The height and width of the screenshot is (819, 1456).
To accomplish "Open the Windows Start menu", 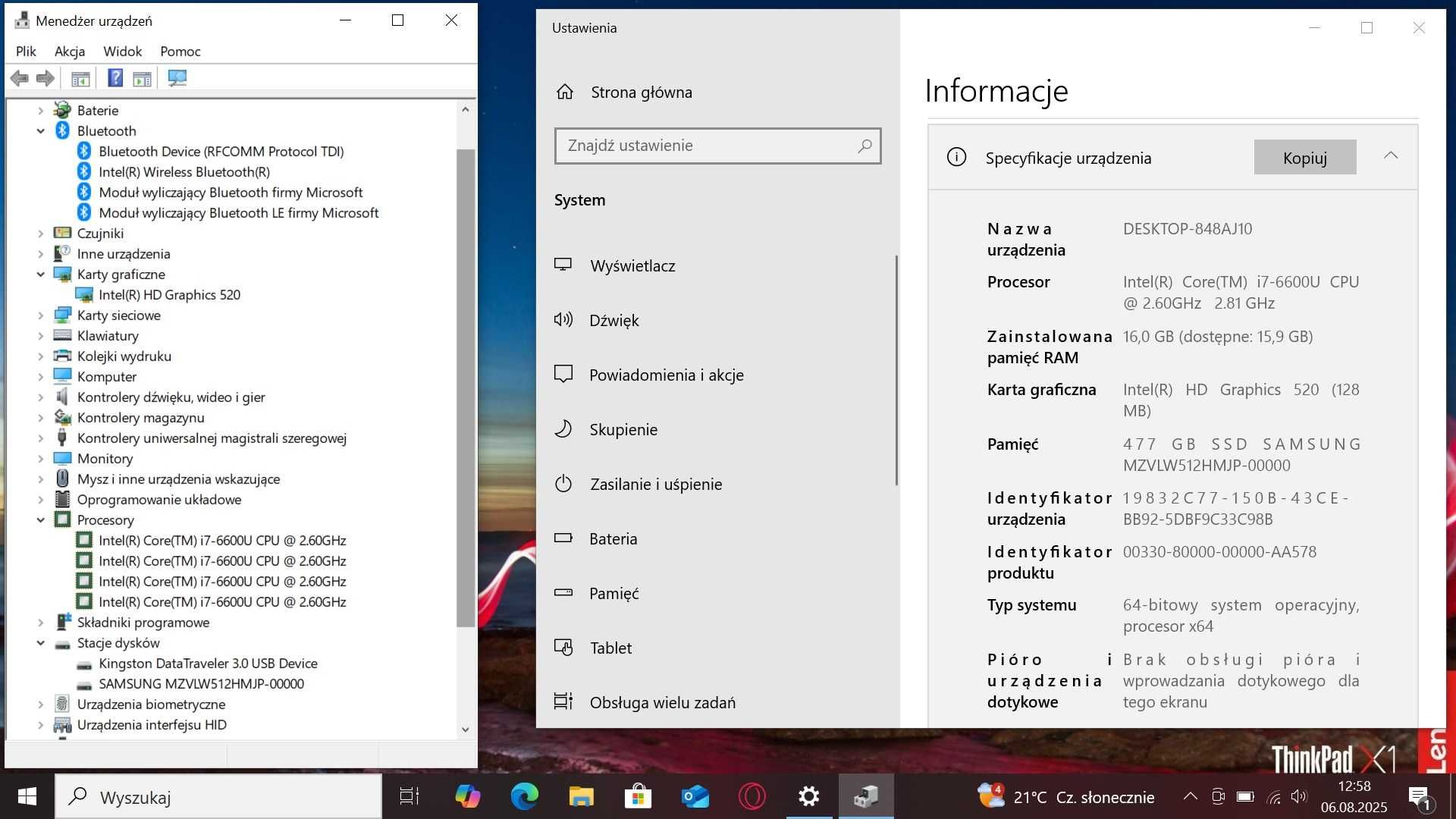I will coord(27,796).
